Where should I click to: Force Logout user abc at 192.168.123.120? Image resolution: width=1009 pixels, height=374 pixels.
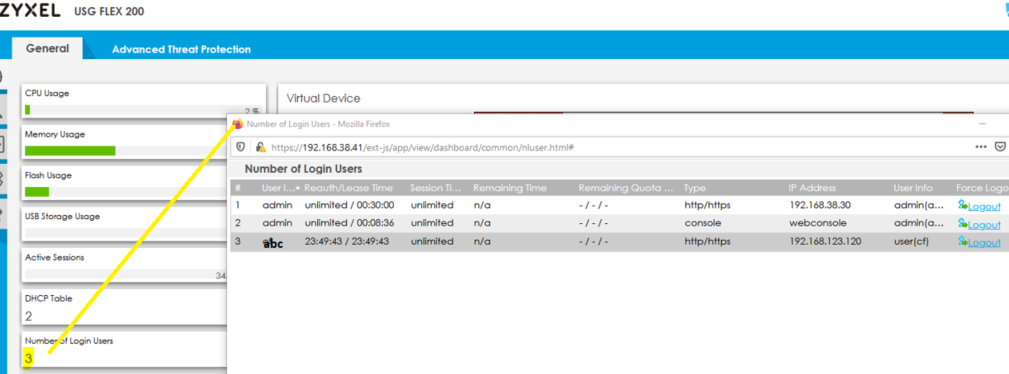(985, 242)
